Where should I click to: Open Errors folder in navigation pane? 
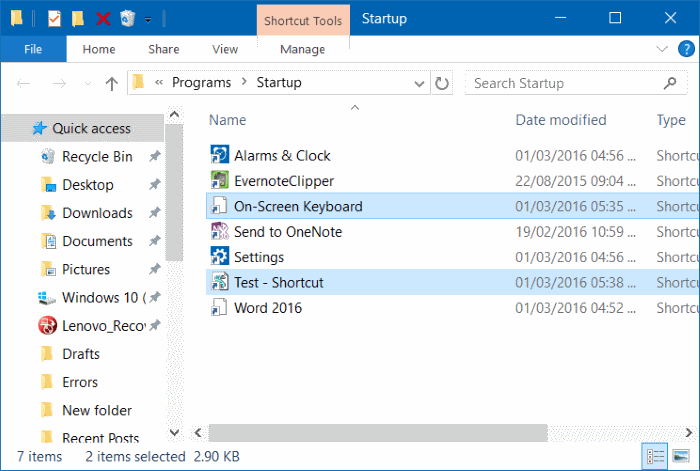pos(80,382)
